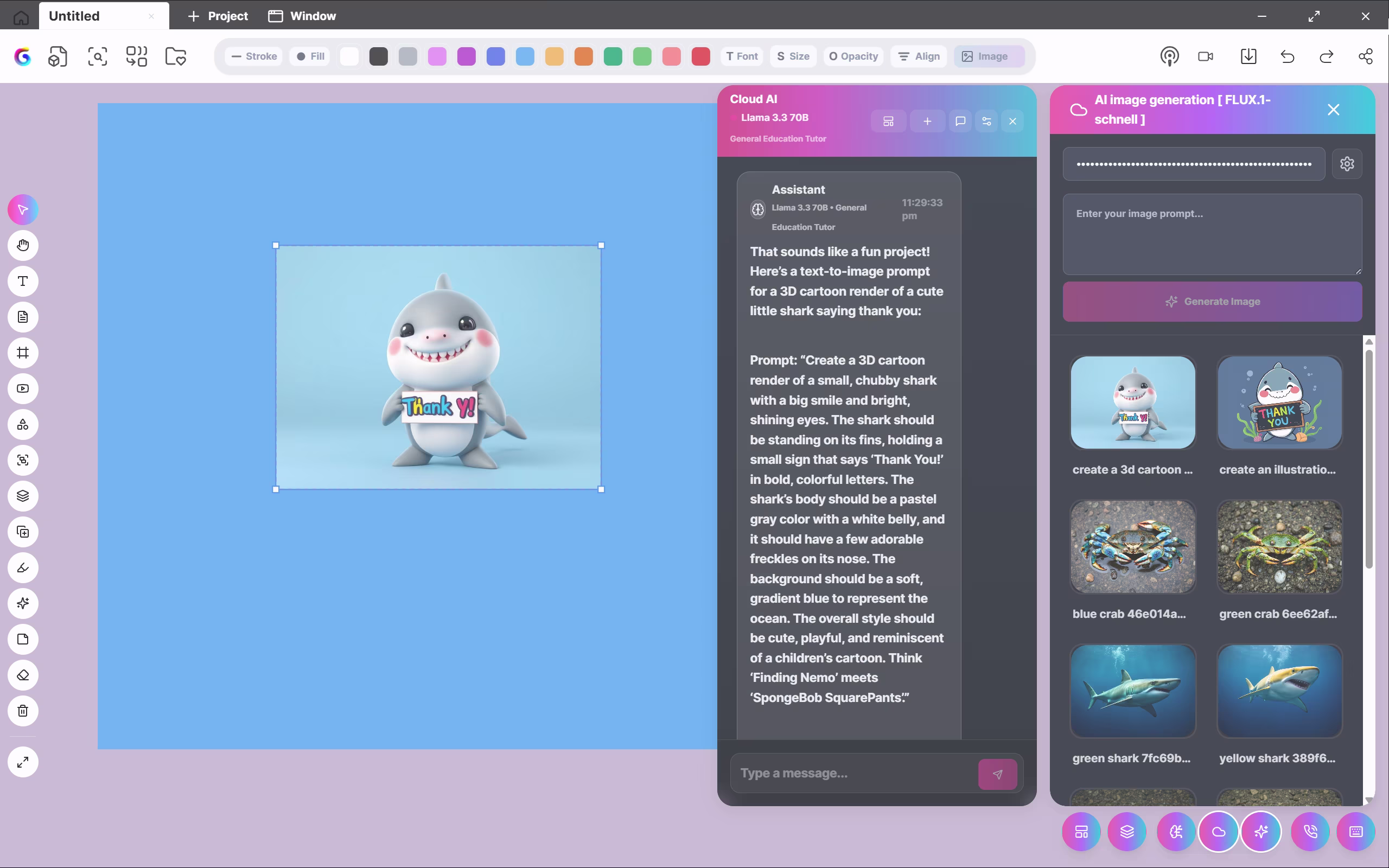Toggle chat settings sliders in Cloud AI header

point(986,121)
